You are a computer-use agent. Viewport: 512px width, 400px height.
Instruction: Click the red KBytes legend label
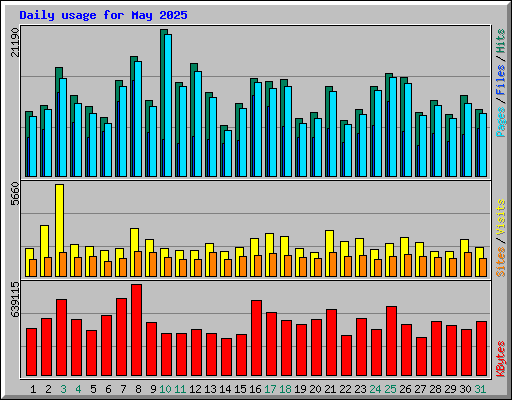(x=501, y=359)
